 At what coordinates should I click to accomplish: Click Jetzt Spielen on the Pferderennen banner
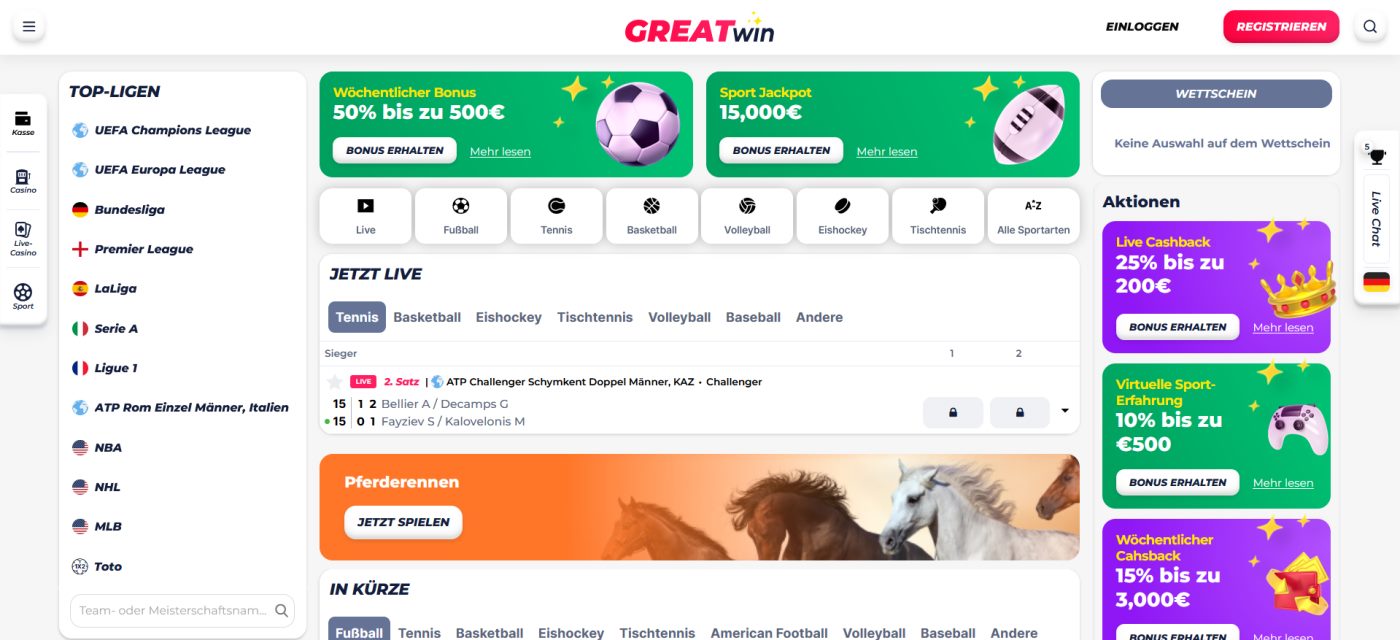[x=403, y=522]
